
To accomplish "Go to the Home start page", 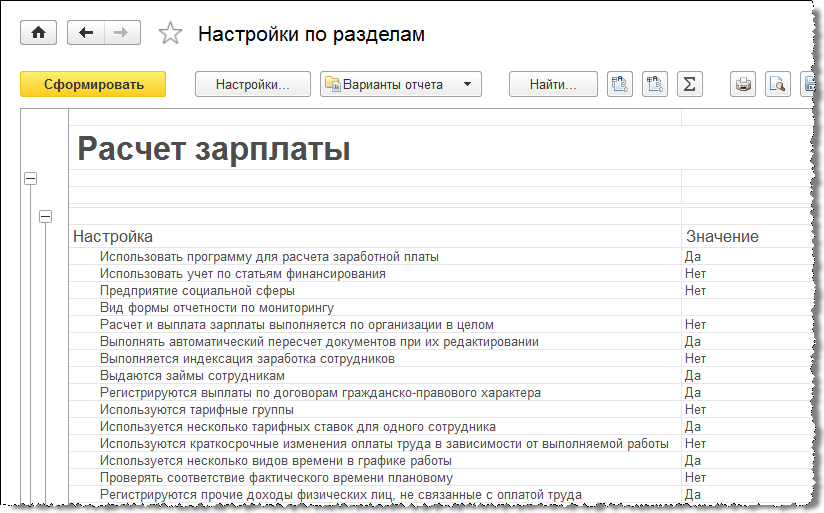I will 39,33.
